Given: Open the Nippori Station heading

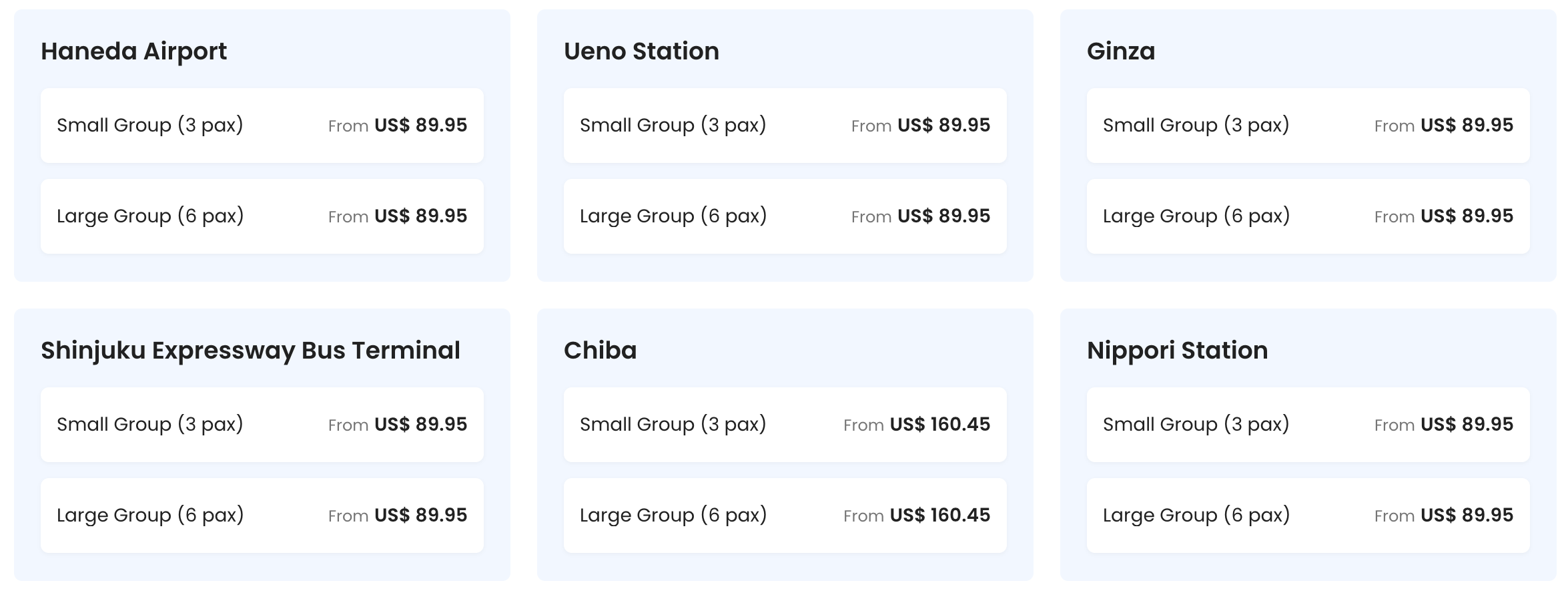Looking at the screenshot, I should pos(1177,351).
